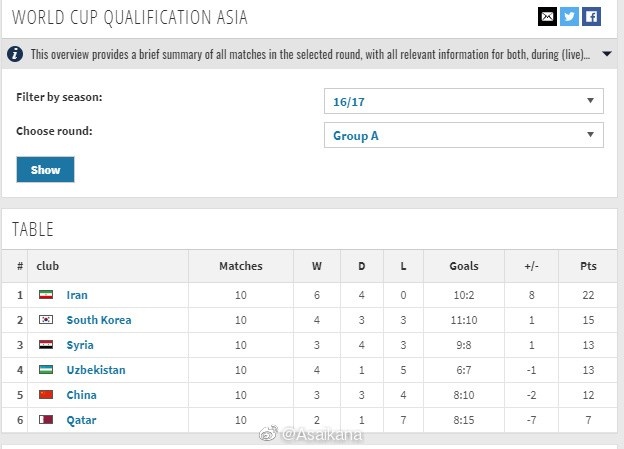Select Qatar's goals value 8:15

pos(464,420)
